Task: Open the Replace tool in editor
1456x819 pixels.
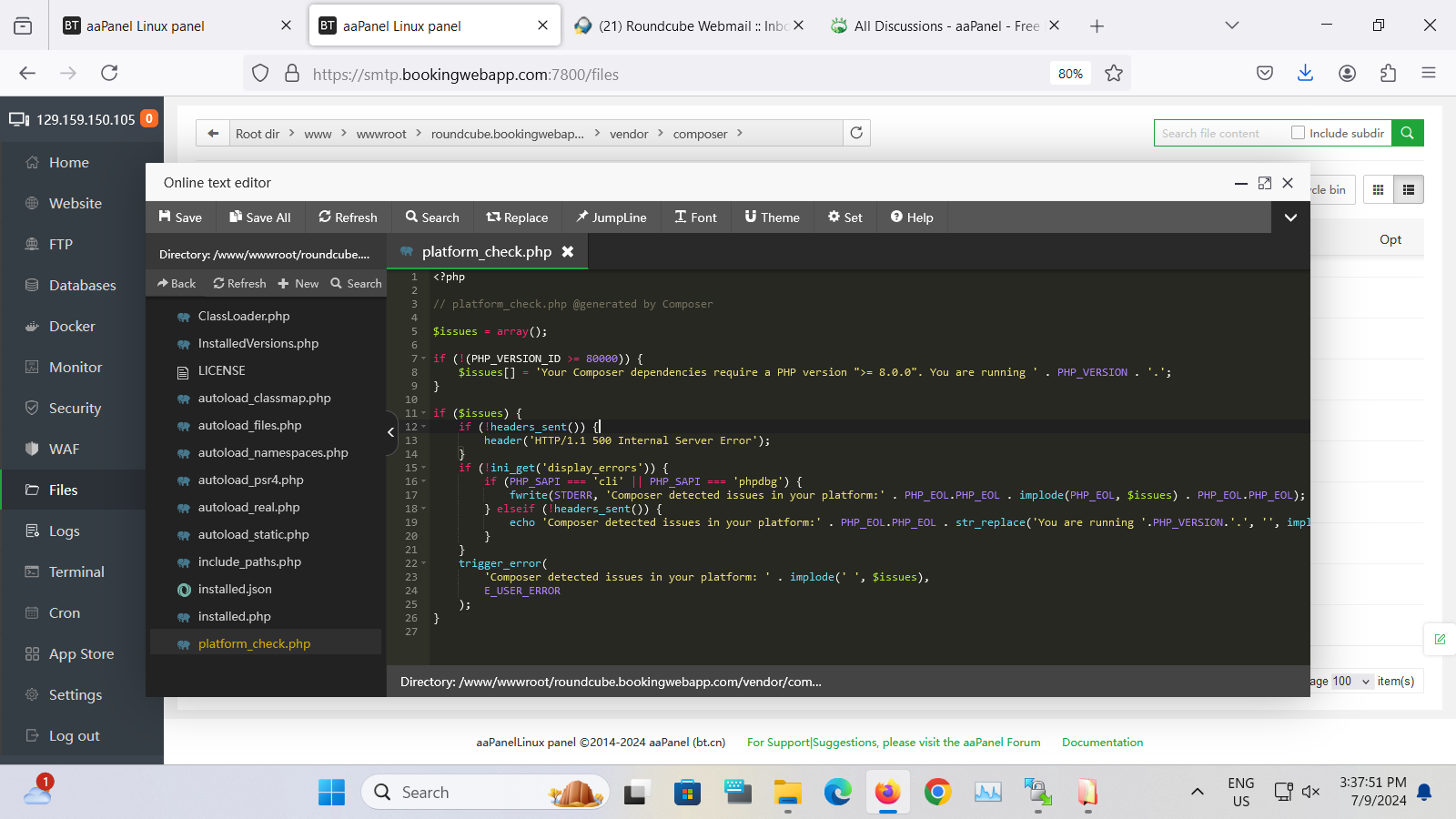Action: (x=517, y=217)
